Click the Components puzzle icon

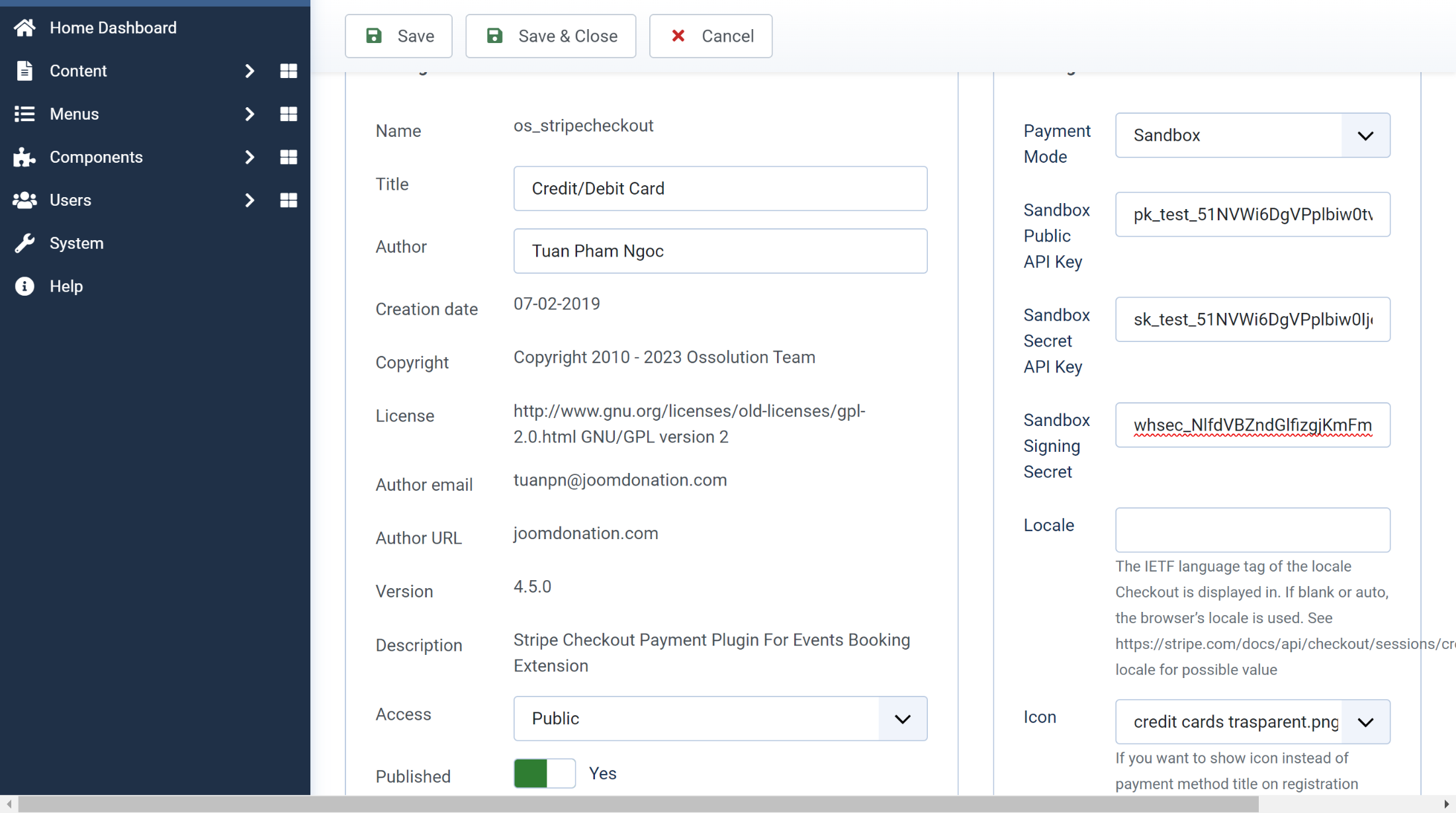[24, 157]
